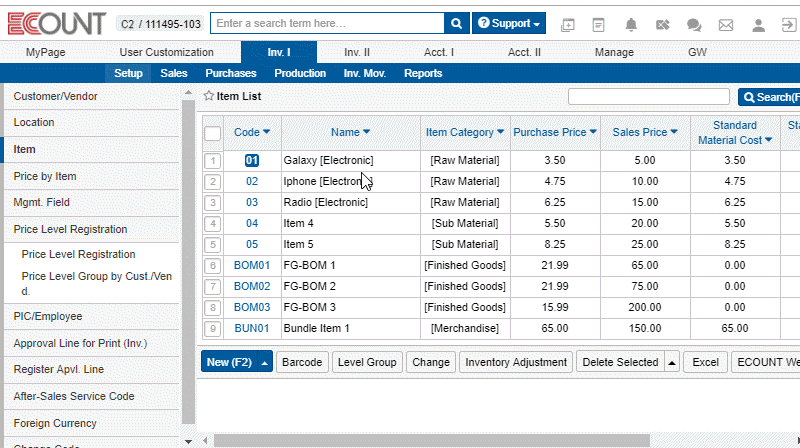Click the logout arrow icon
This screenshot has width=800, height=448.
pos(789,24)
